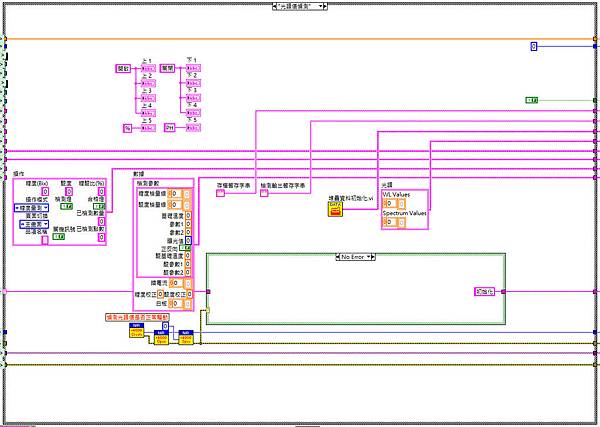Select the blue 0 constant at top right
Screen dimensions: 600x427
tap(534, 47)
